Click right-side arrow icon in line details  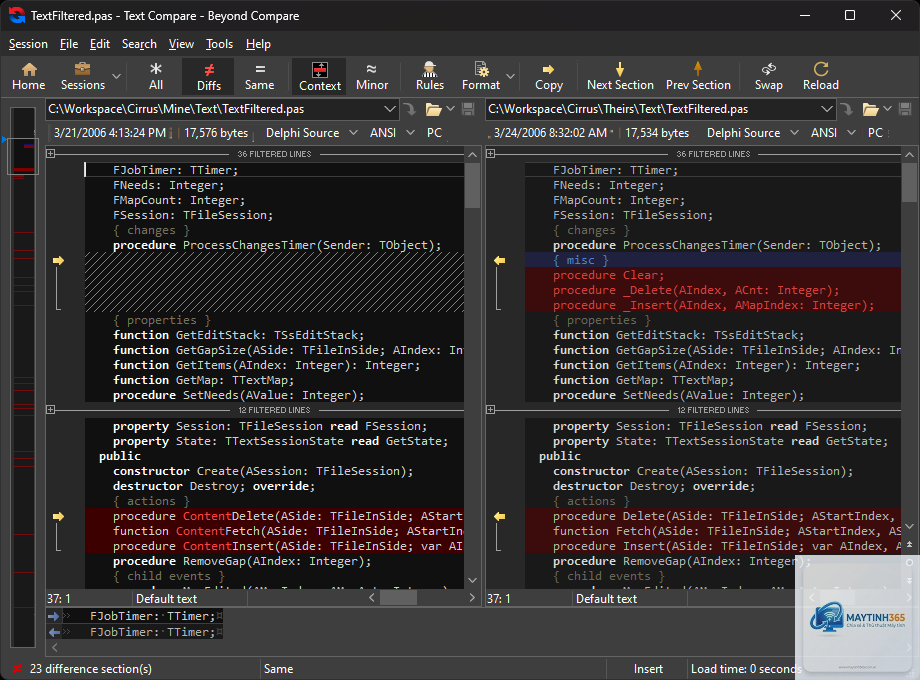tap(53, 632)
